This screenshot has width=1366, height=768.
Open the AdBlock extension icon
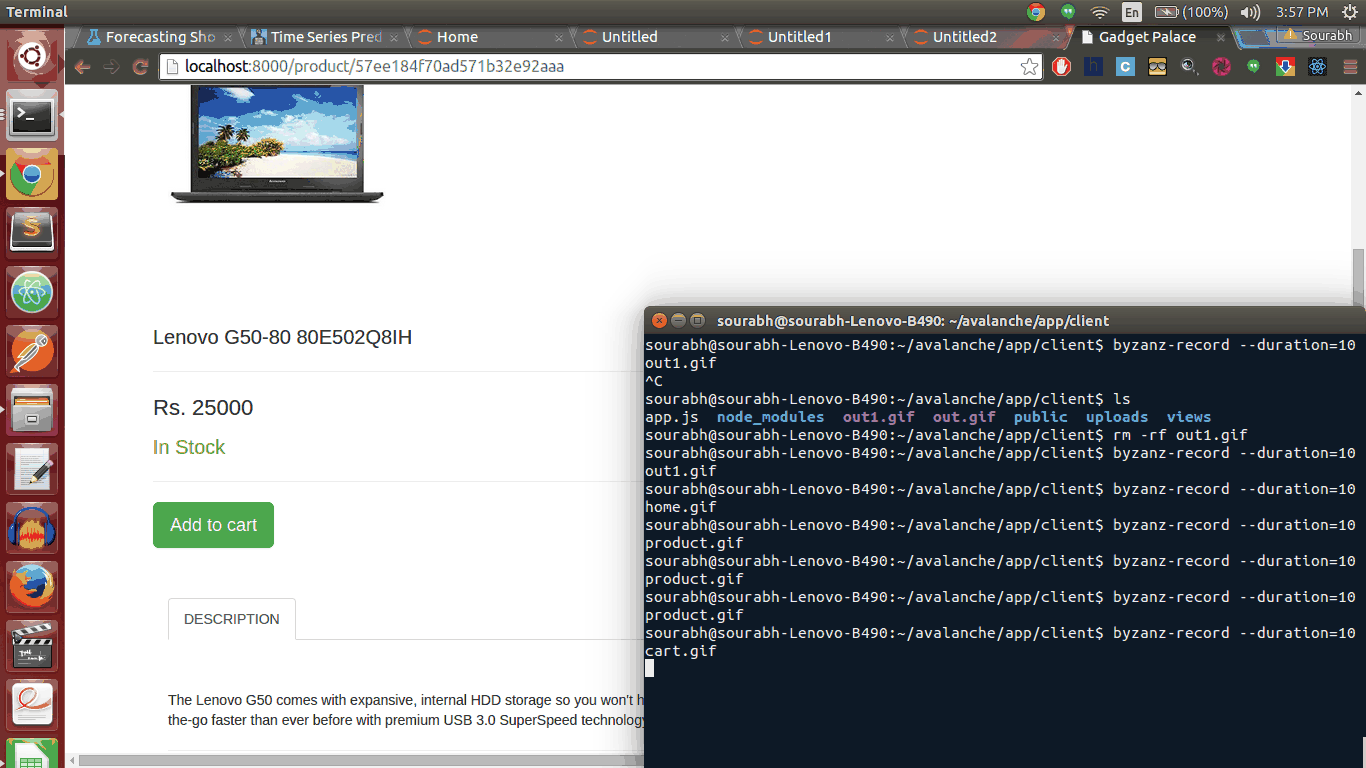pyautogui.click(x=1062, y=67)
